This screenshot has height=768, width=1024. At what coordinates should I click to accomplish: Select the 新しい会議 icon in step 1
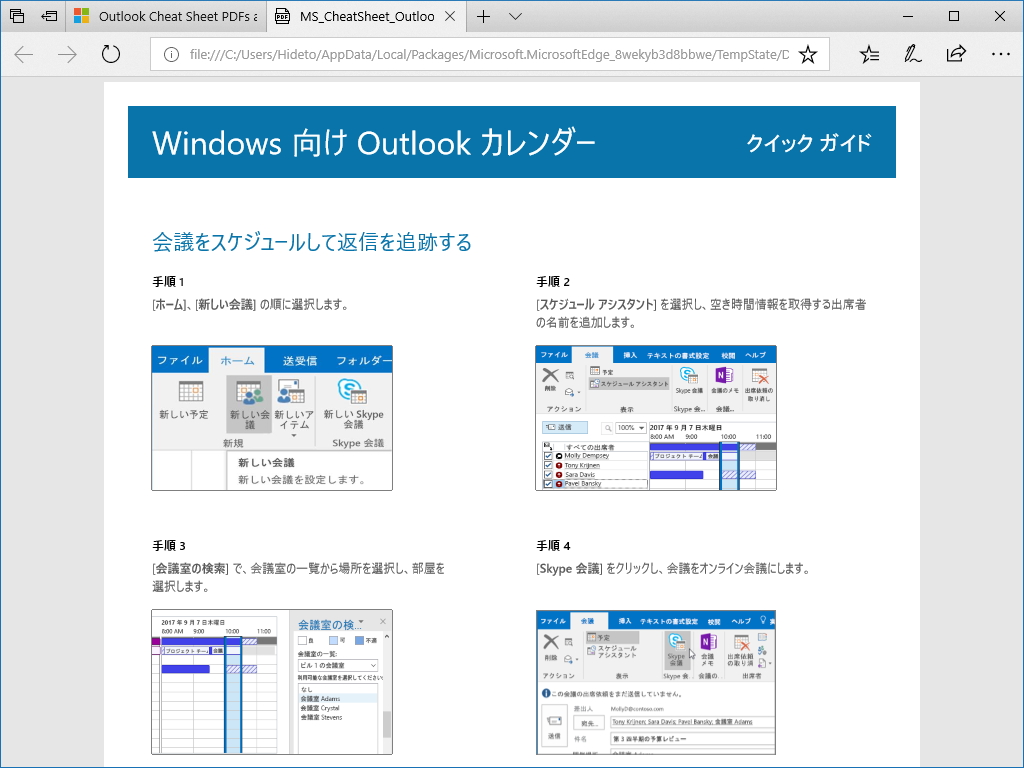click(x=249, y=393)
